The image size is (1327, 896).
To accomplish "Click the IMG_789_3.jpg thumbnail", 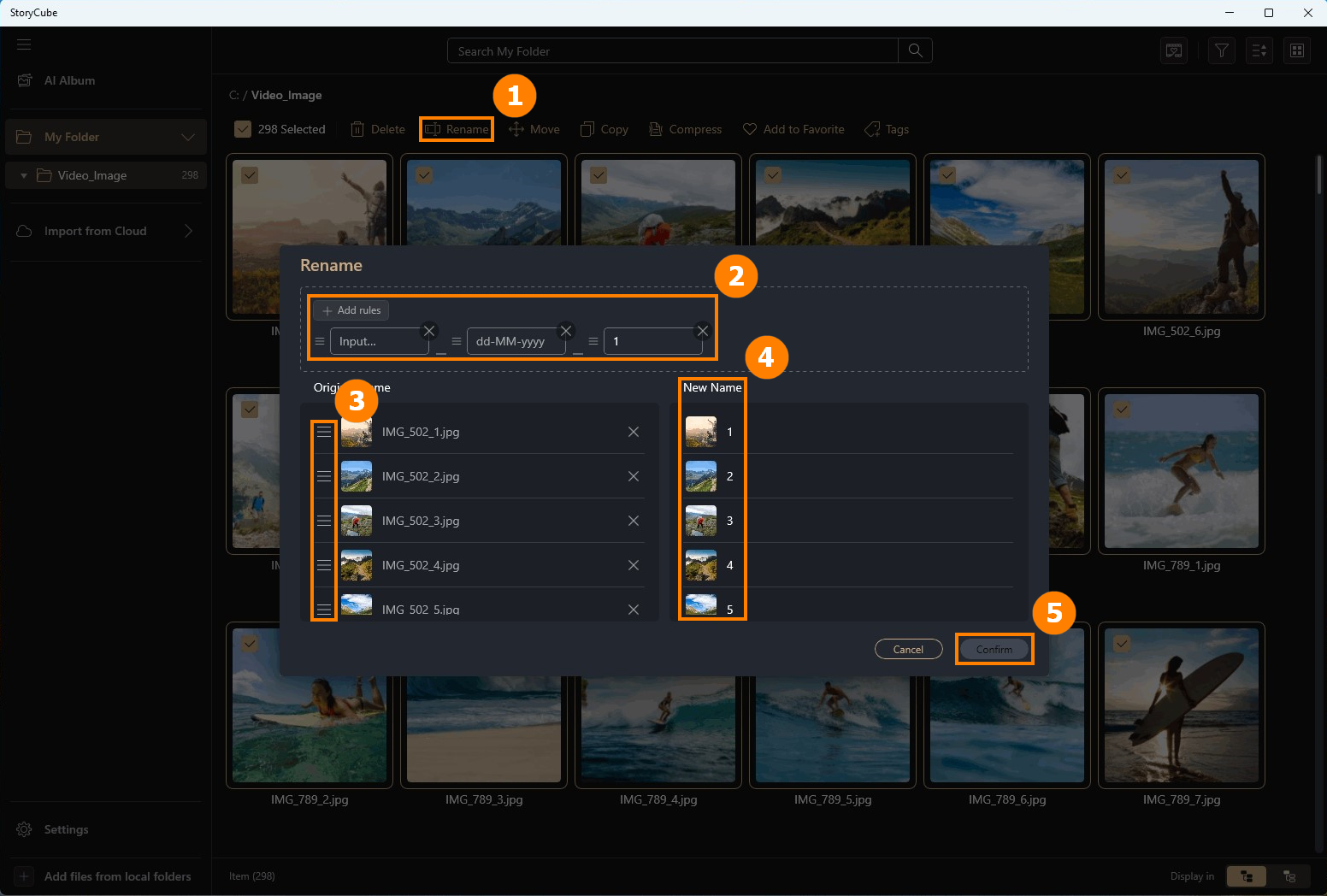I will (x=484, y=728).
